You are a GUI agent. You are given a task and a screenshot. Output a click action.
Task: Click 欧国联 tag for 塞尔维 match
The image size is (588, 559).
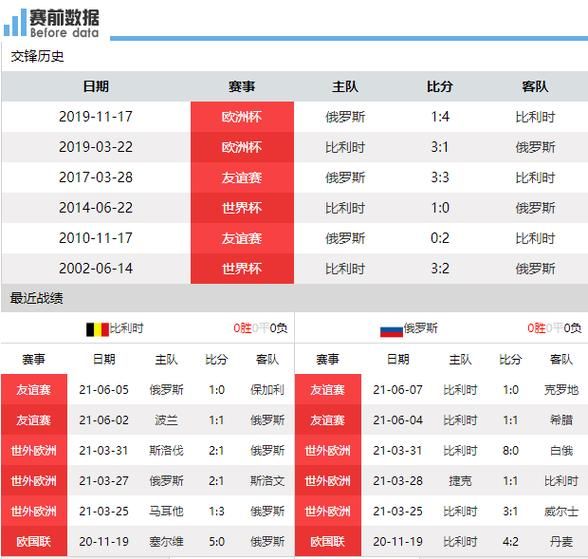point(34,541)
